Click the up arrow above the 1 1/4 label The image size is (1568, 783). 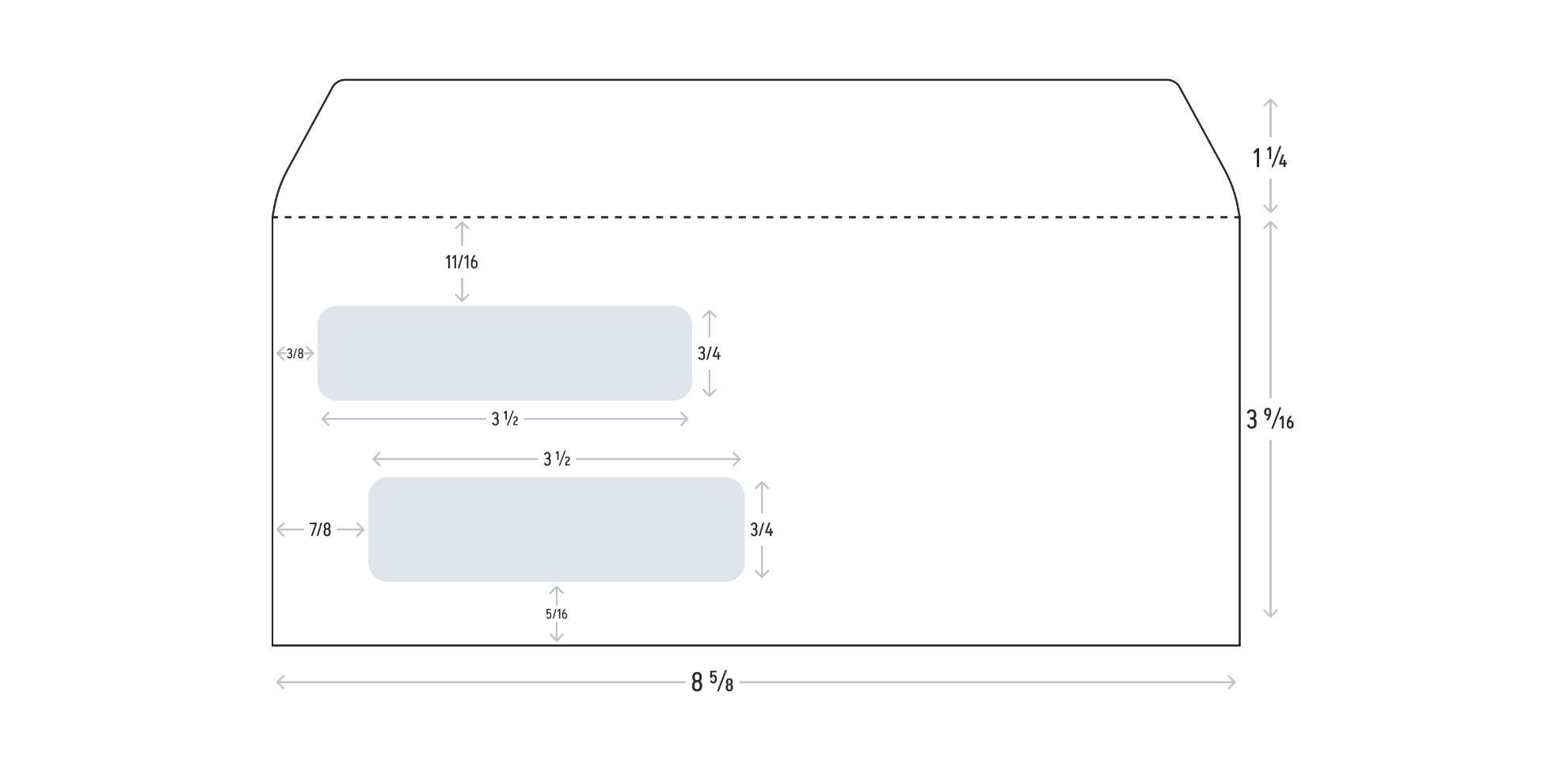pyautogui.click(x=1270, y=104)
